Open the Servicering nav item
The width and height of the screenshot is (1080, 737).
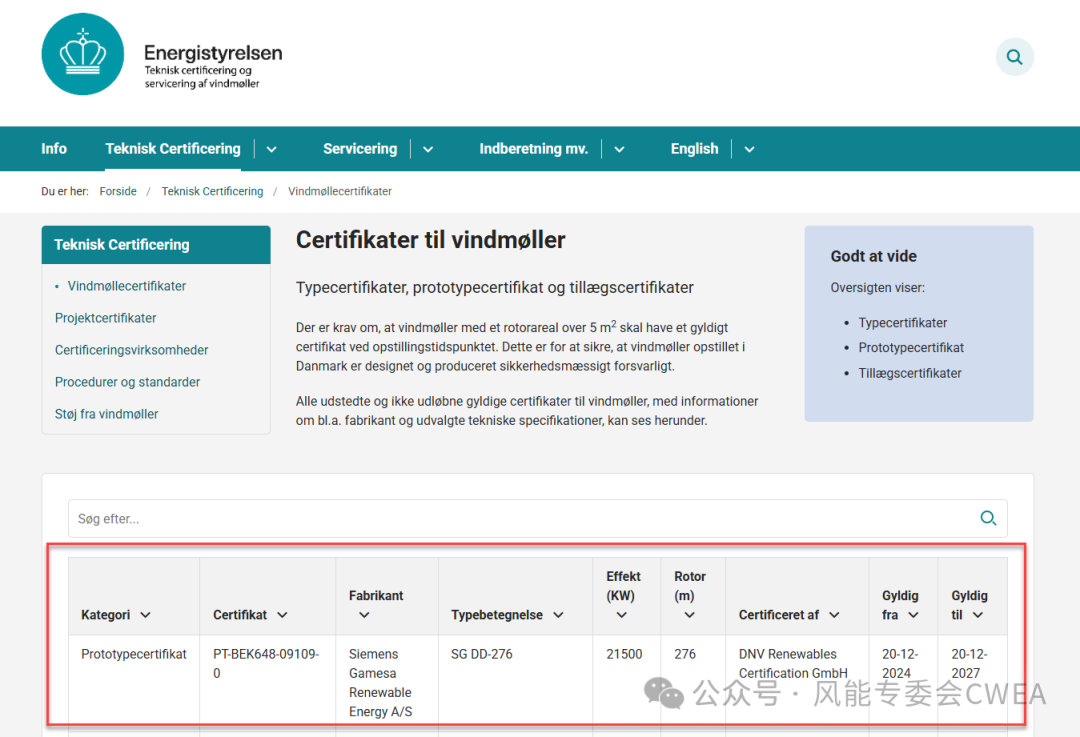click(360, 149)
